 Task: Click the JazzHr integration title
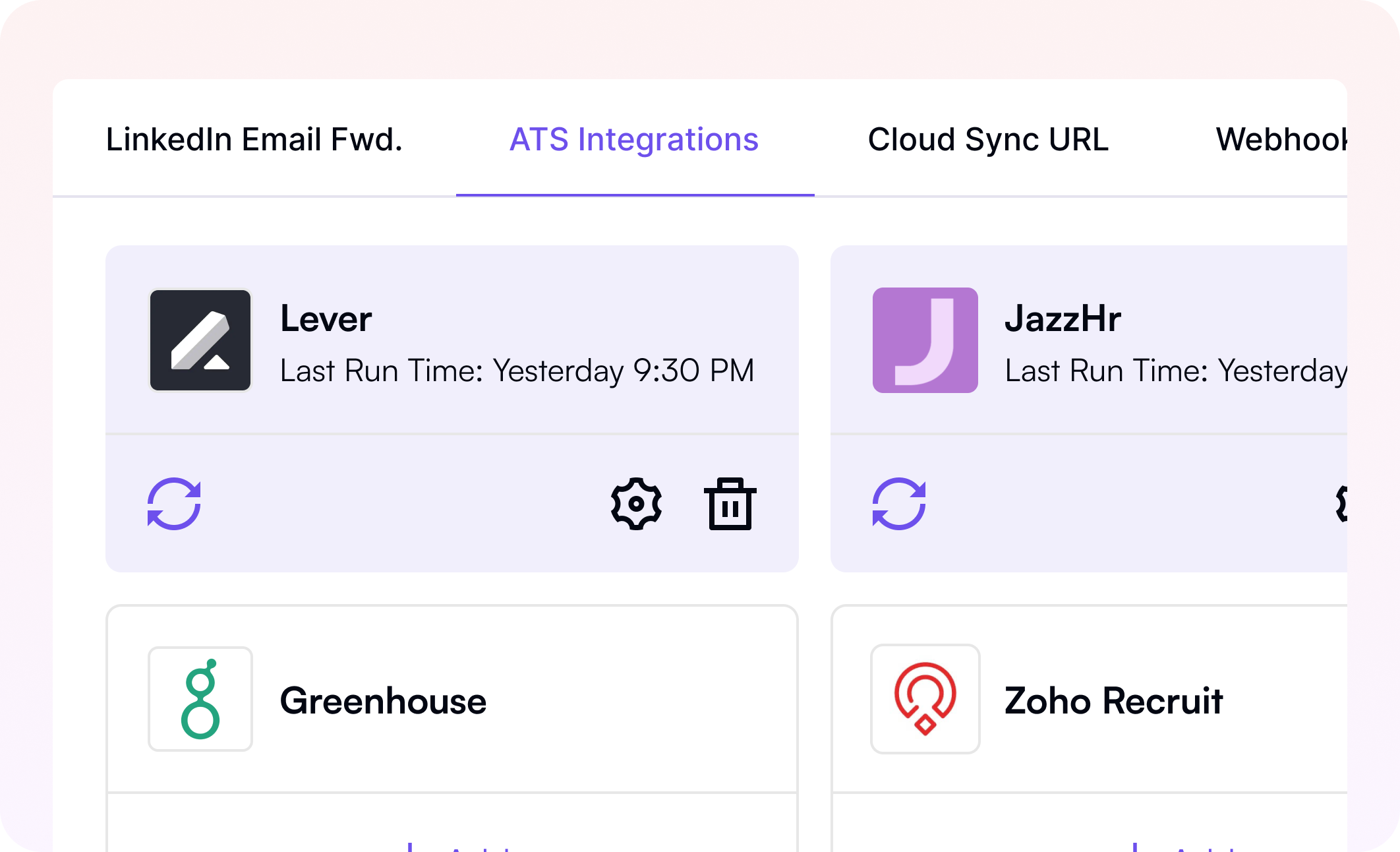[1063, 319]
